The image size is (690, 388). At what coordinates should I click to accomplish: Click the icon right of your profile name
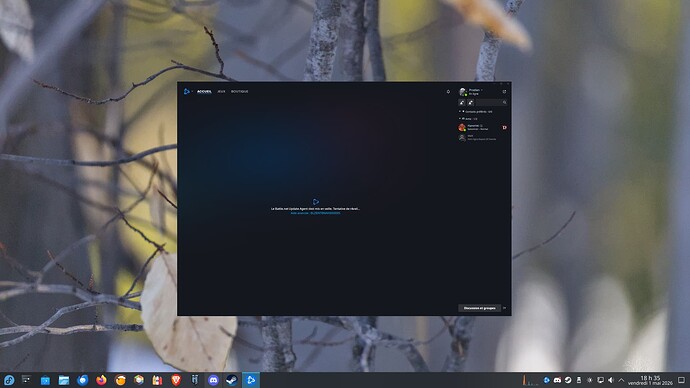504,92
